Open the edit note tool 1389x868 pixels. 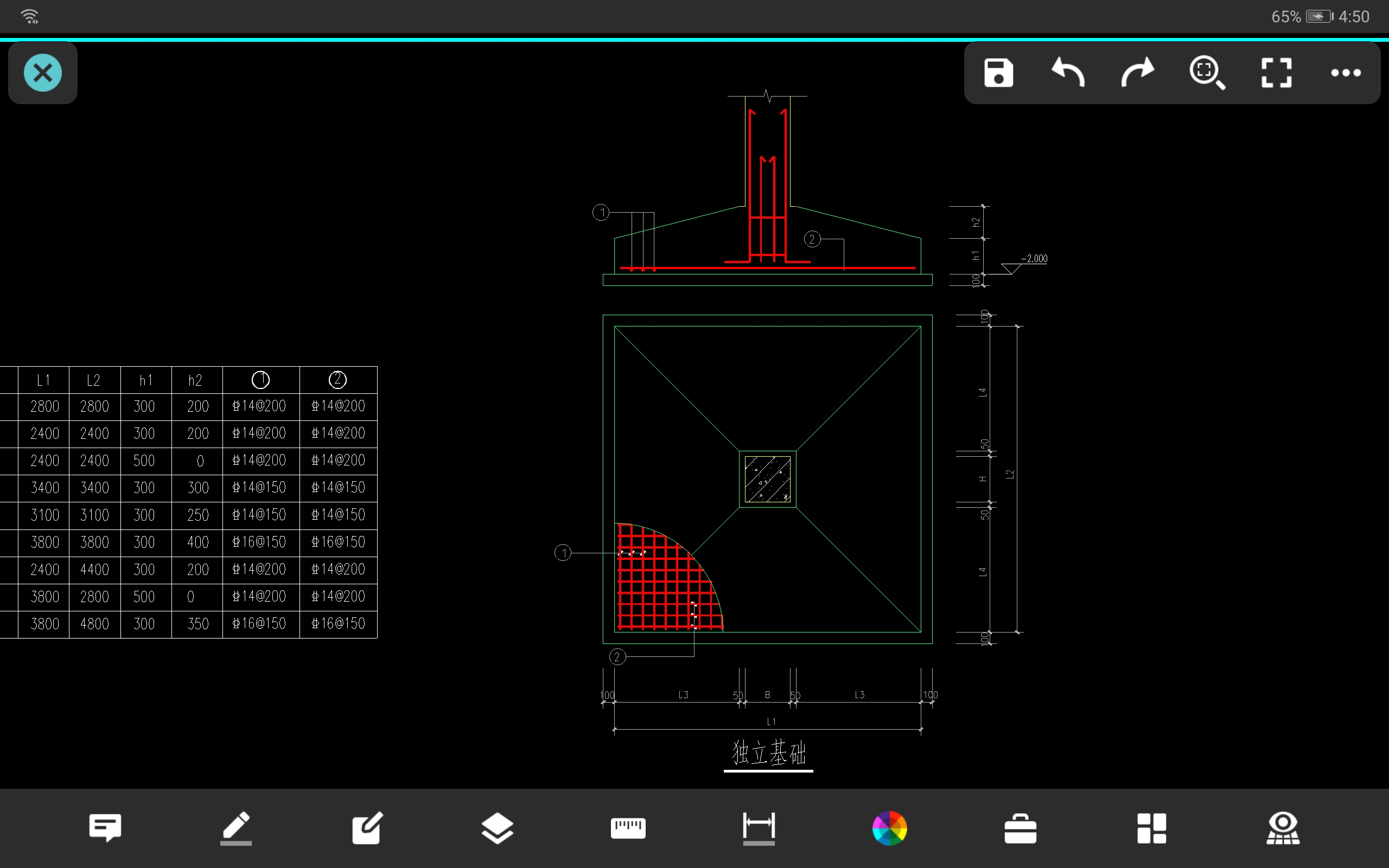367,828
